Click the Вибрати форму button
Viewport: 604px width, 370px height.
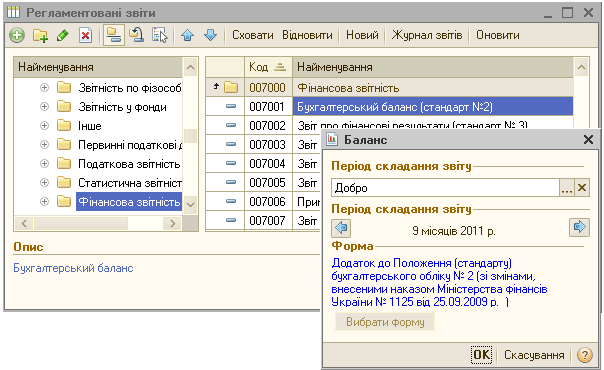pos(385,322)
